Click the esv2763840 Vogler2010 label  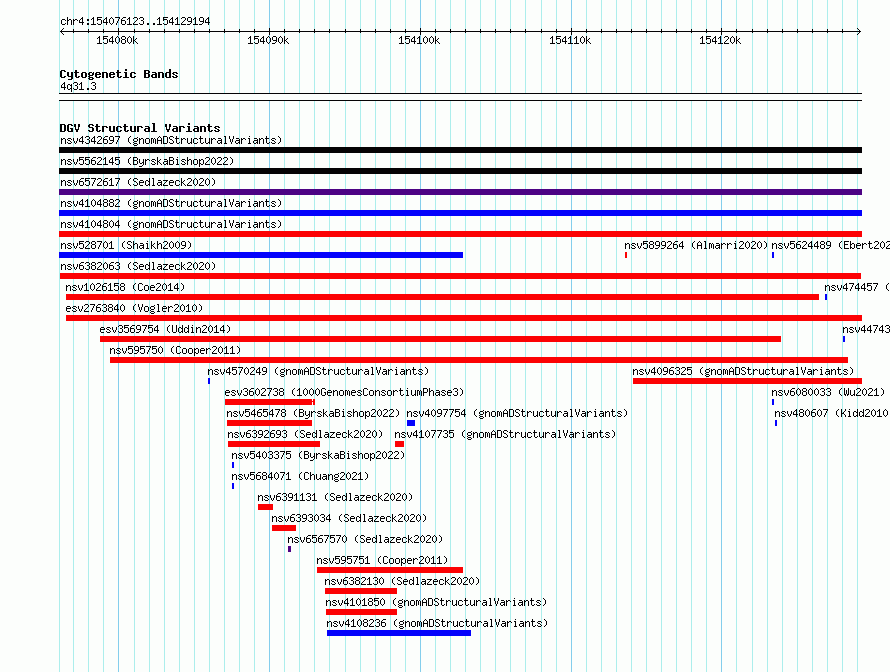pyautogui.click(x=134, y=308)
